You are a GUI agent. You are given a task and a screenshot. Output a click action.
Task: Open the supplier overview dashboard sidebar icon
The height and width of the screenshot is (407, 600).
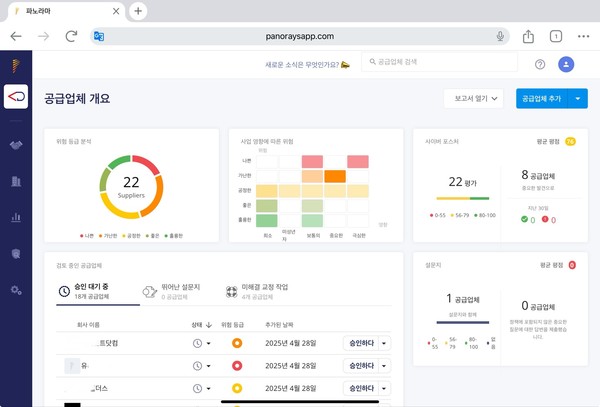click(x=16, y=97)
